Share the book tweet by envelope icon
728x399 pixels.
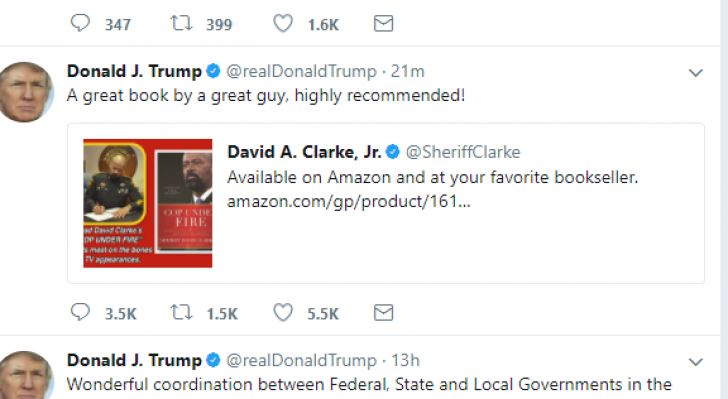click(x=384, y=313)
